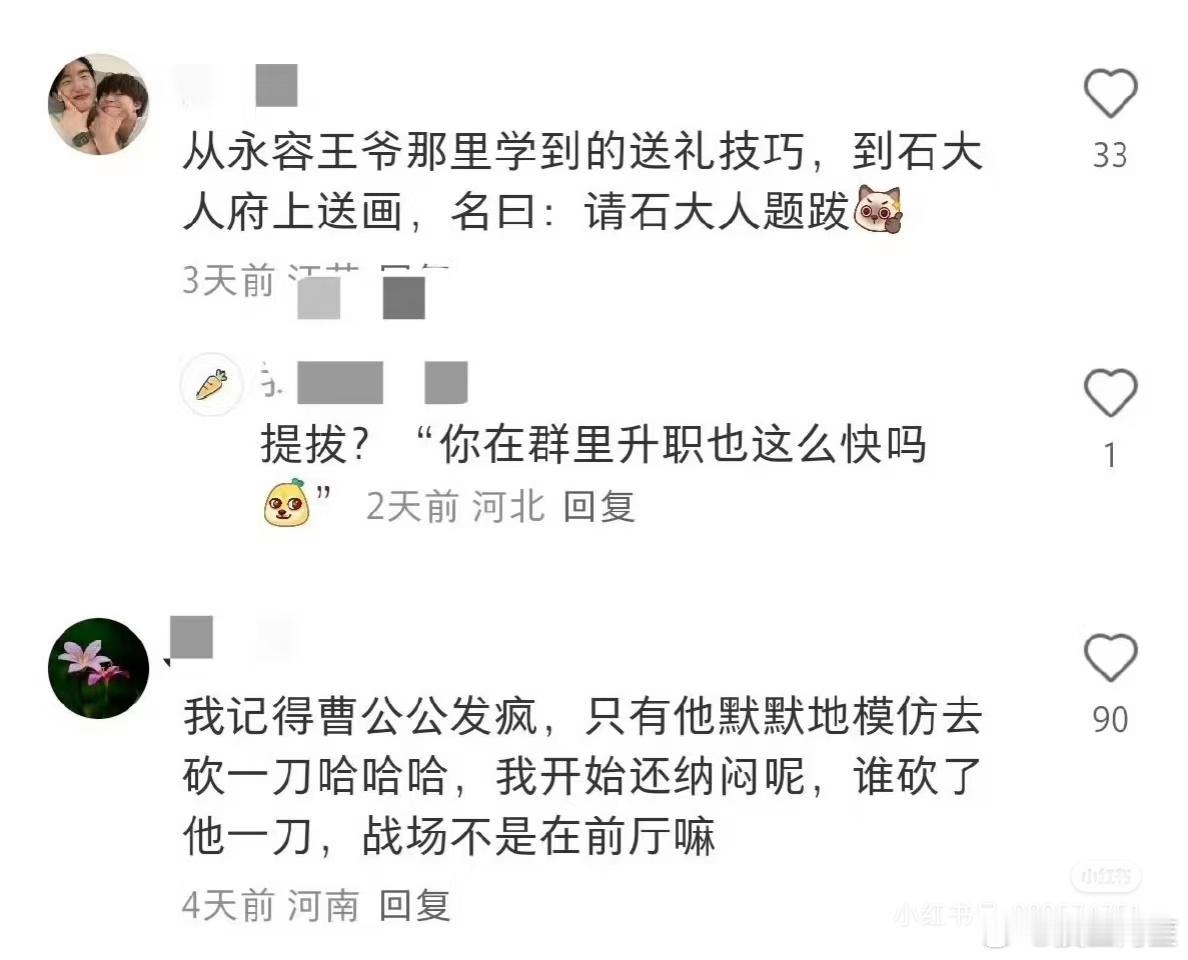Select the like count showing 1
This screenshot has height=960, width=1188.
point(1110,455)
